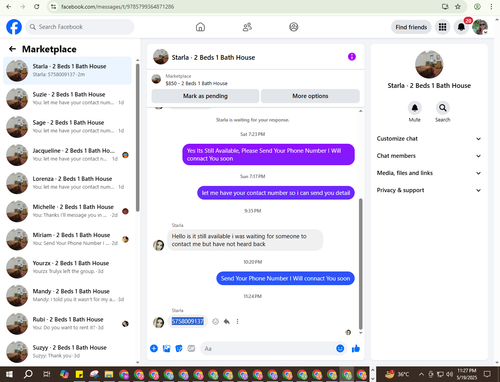This screenshot has width=500, height=382.
Task: Open the emoji picker in message box
Action: pyautogui.click(x=340, y=349)
